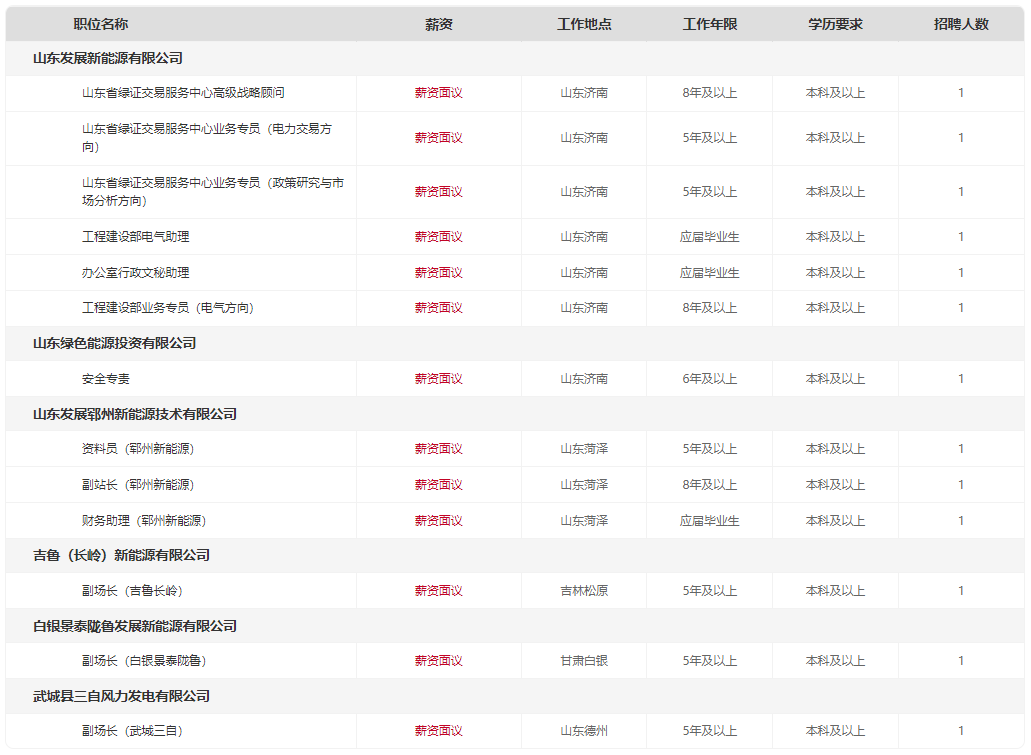Click the 招聘人数 column header

tap(960, 20)
